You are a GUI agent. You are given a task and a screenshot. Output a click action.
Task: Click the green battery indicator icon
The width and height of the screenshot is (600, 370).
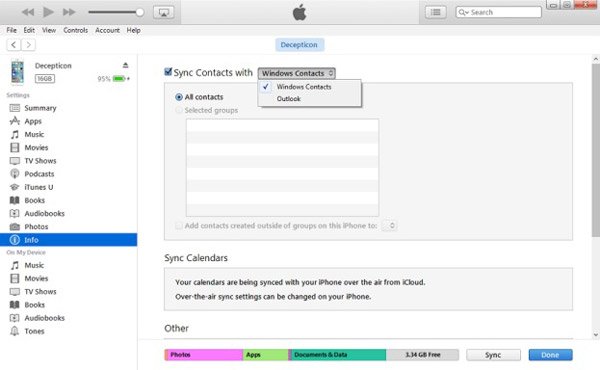pos(119,79)
